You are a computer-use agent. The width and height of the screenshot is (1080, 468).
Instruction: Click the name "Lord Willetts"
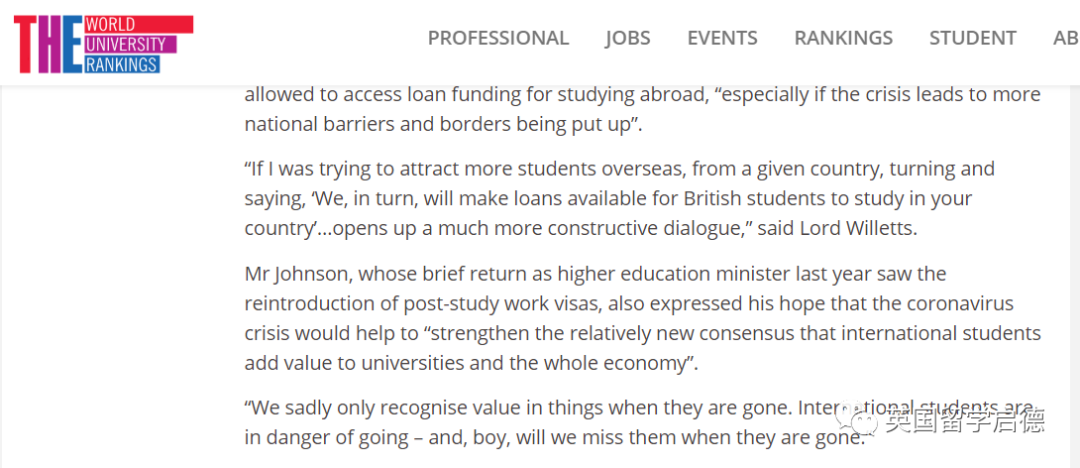click(x=862, y=228)
